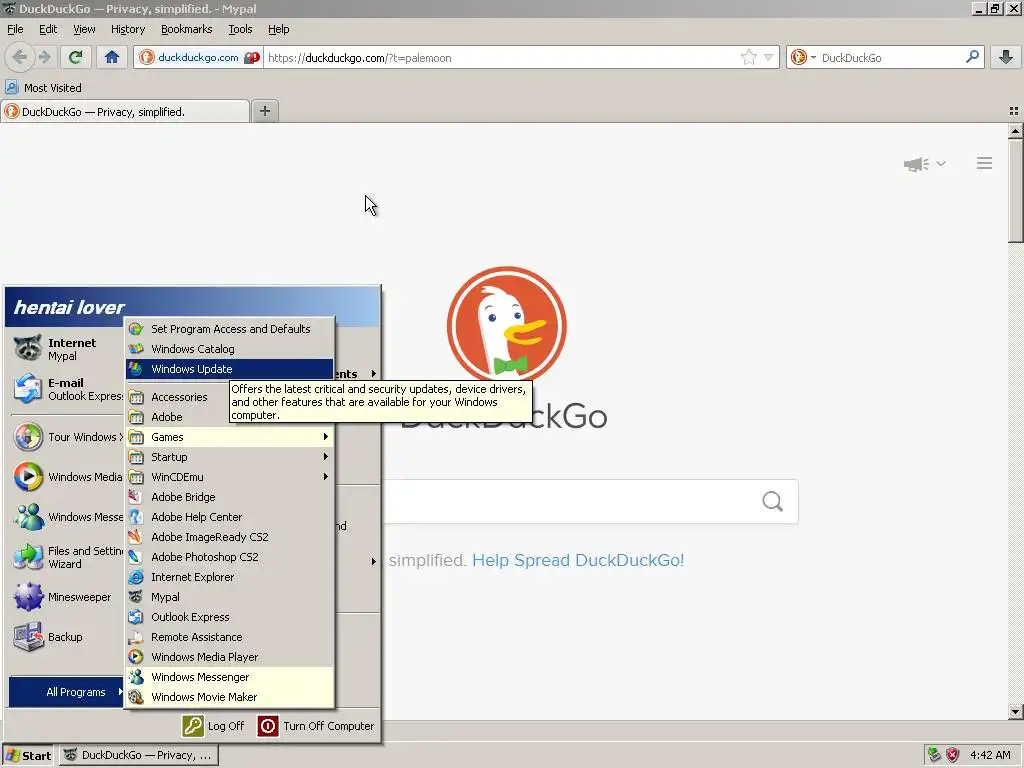The height and width of the screenshot is (768, 1024).
Task: Open the Tools menu
Action: pyautogui.click(x=240, y=29)
